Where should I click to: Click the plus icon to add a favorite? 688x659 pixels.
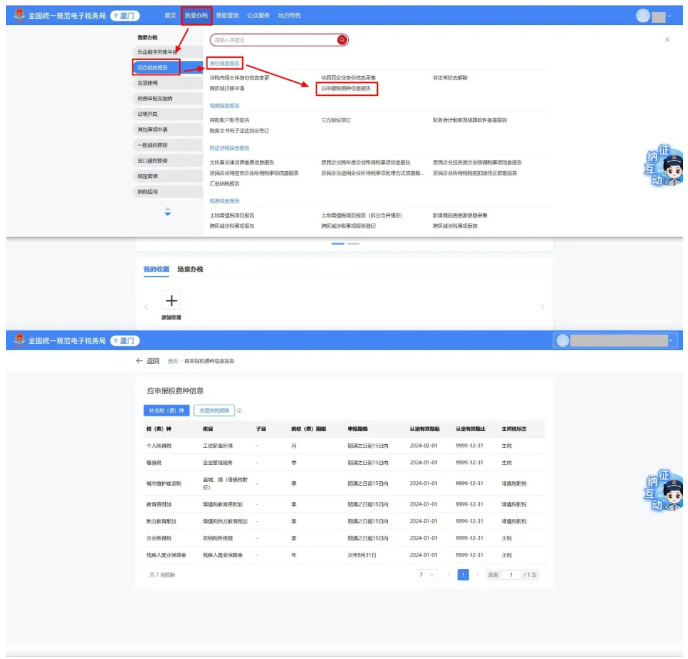pos(171,301)
